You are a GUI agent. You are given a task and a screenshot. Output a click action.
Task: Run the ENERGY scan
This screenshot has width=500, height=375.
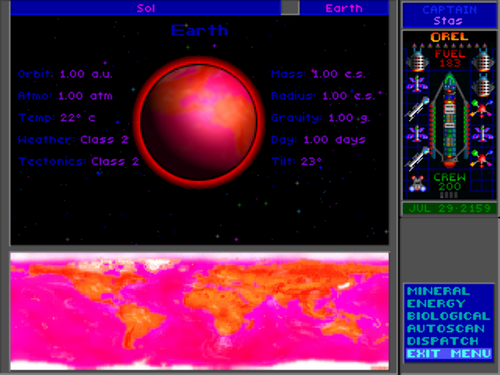pyautogui.click(x=436, y=304)
